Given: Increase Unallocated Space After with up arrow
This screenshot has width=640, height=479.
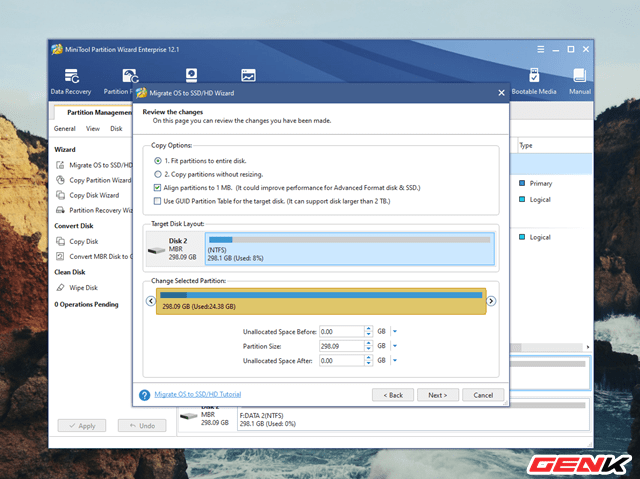Looking at the screenshot, I should [369, 358].
